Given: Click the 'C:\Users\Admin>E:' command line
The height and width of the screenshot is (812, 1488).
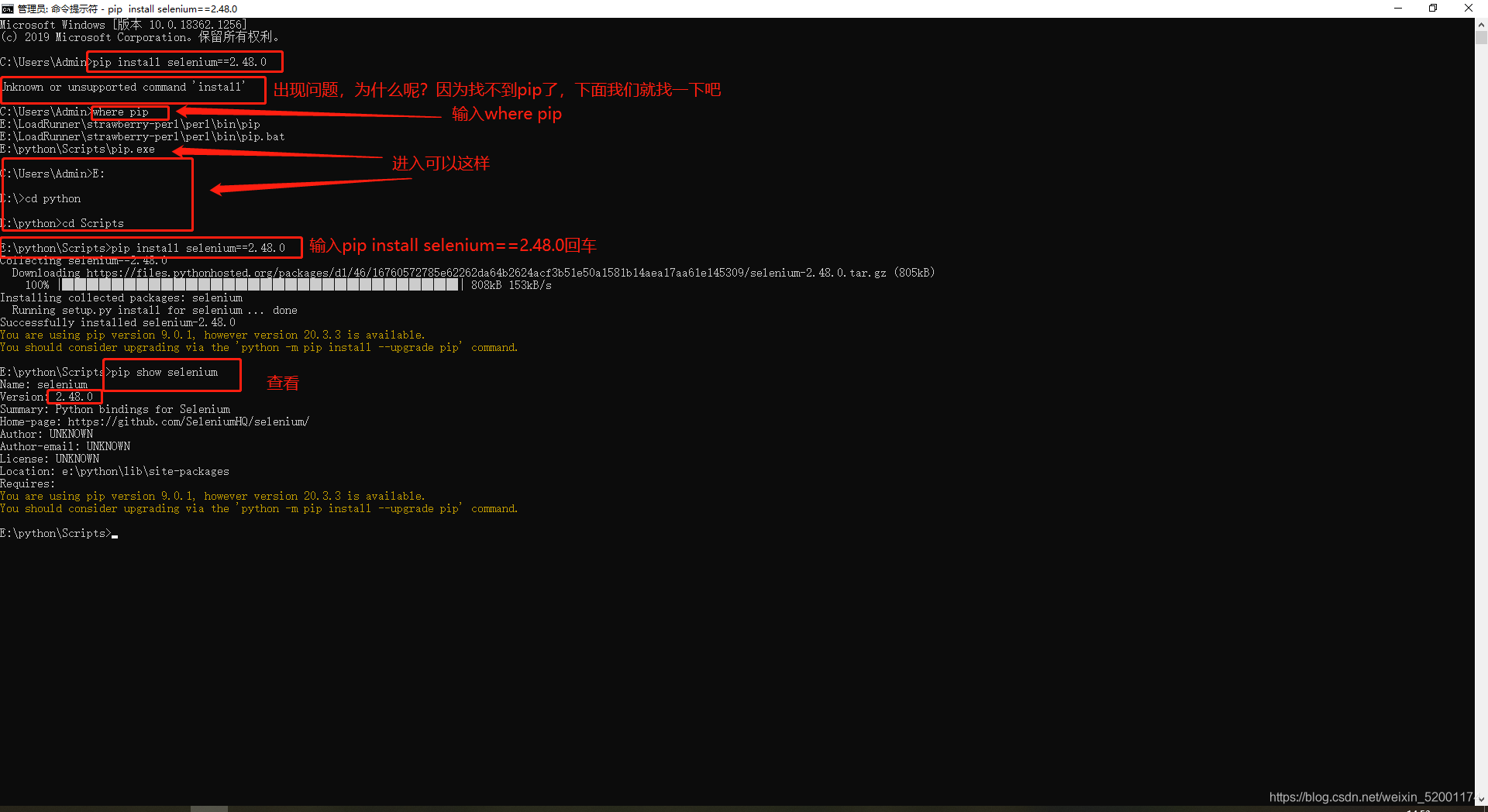Looking at the screenshot, I should point(53,174).
